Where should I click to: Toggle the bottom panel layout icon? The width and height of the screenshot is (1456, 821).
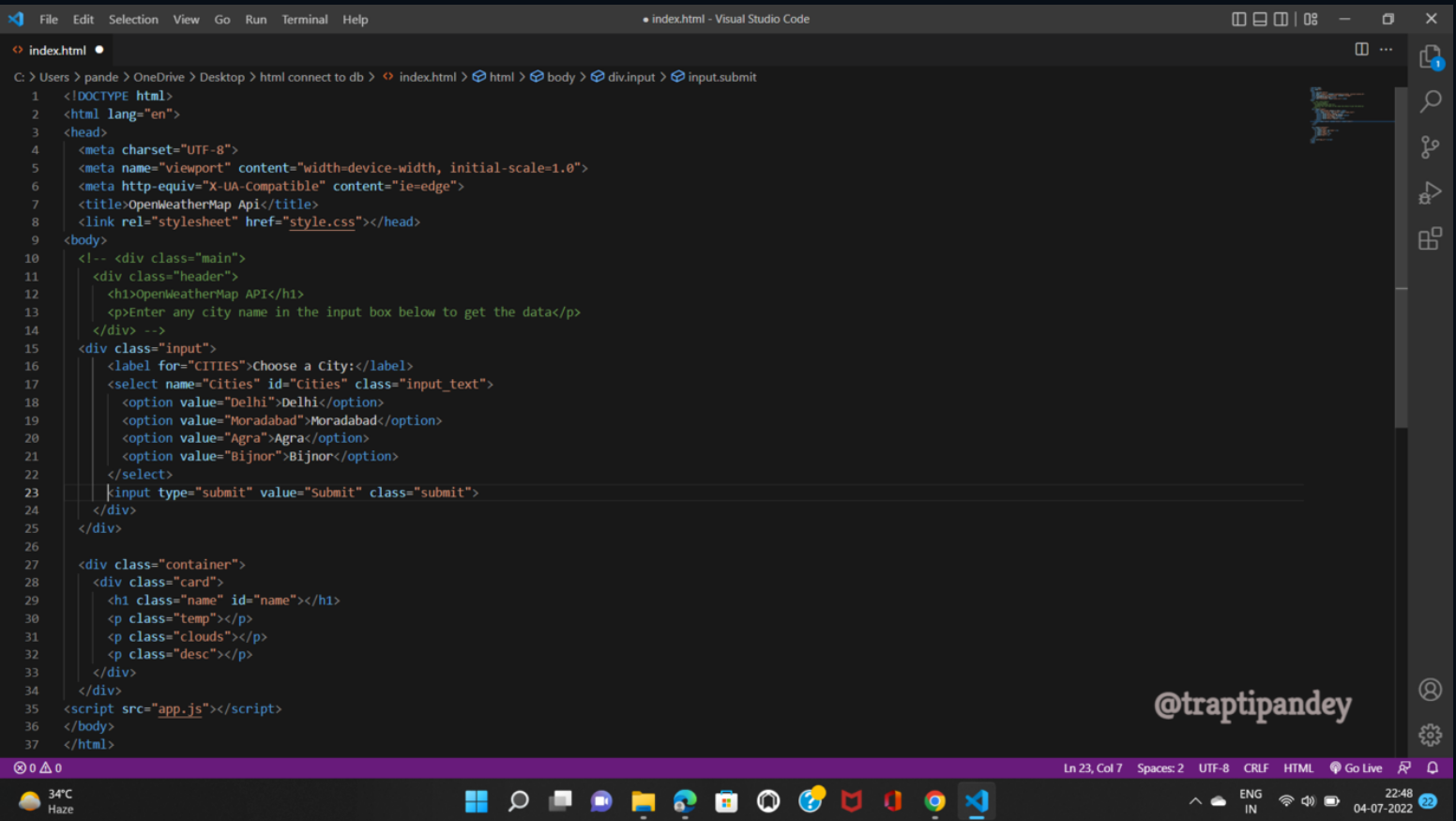coord(1260,19)
